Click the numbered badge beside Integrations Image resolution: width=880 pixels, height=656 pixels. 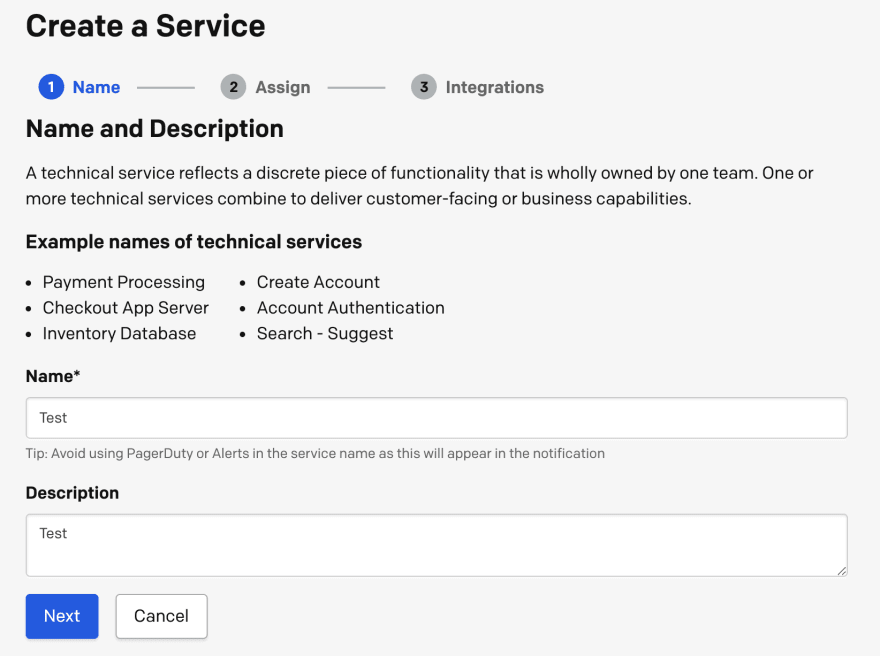(423, 87)
